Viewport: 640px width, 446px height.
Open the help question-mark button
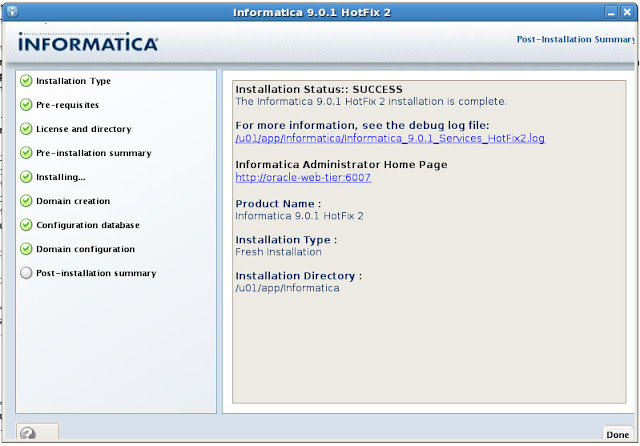(x=37, y=433)
